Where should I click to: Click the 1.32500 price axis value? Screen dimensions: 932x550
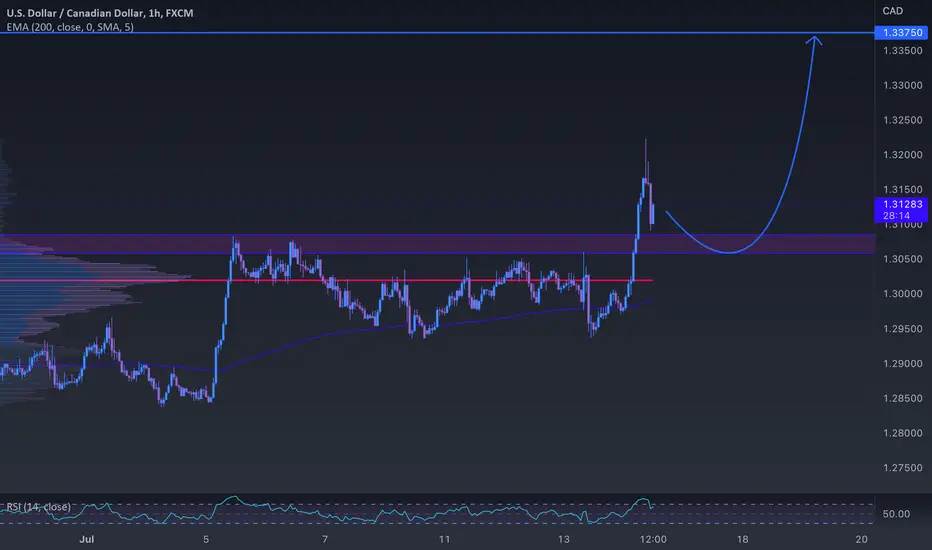[x=902, y=120]
